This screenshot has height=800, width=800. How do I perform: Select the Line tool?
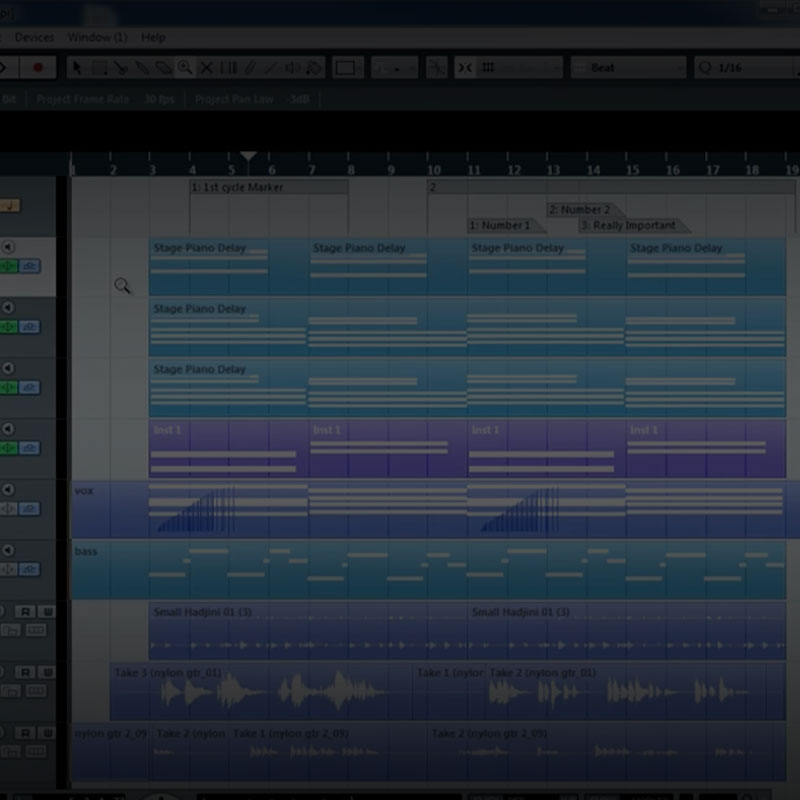271,67
